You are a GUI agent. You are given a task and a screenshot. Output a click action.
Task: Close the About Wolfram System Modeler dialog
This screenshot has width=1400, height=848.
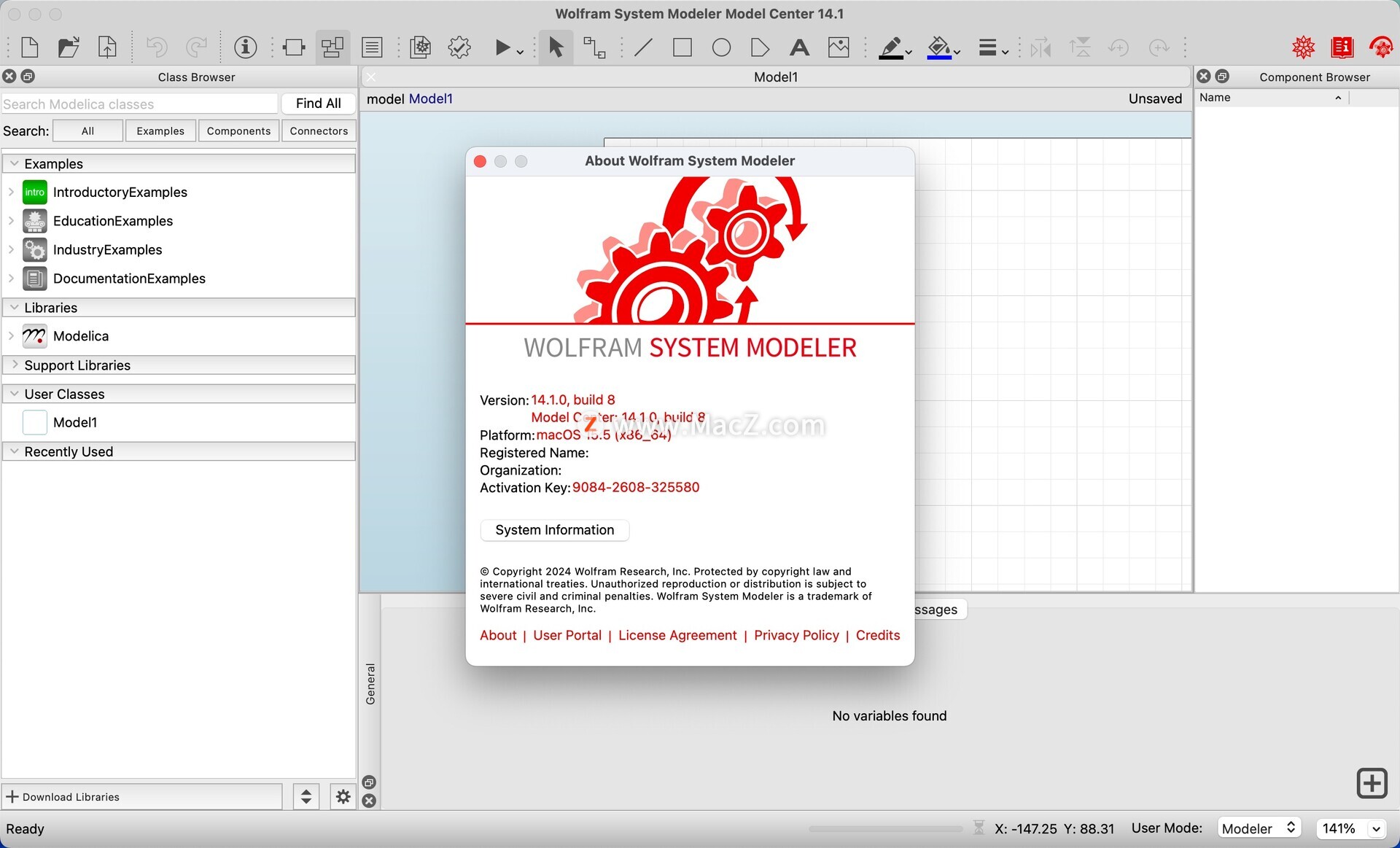coord(480,161)
